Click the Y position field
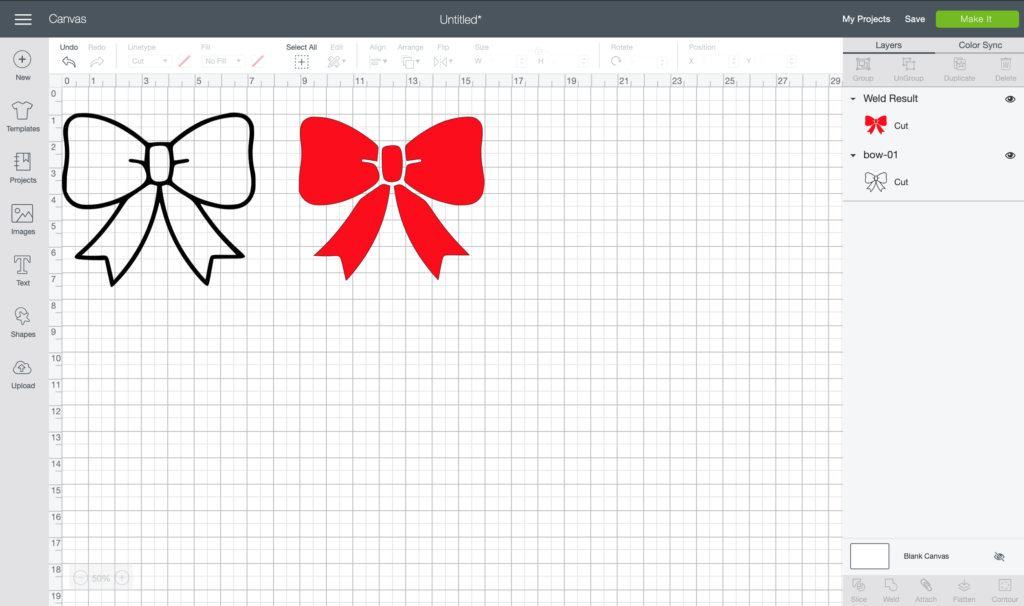 [x=775, y=61]
